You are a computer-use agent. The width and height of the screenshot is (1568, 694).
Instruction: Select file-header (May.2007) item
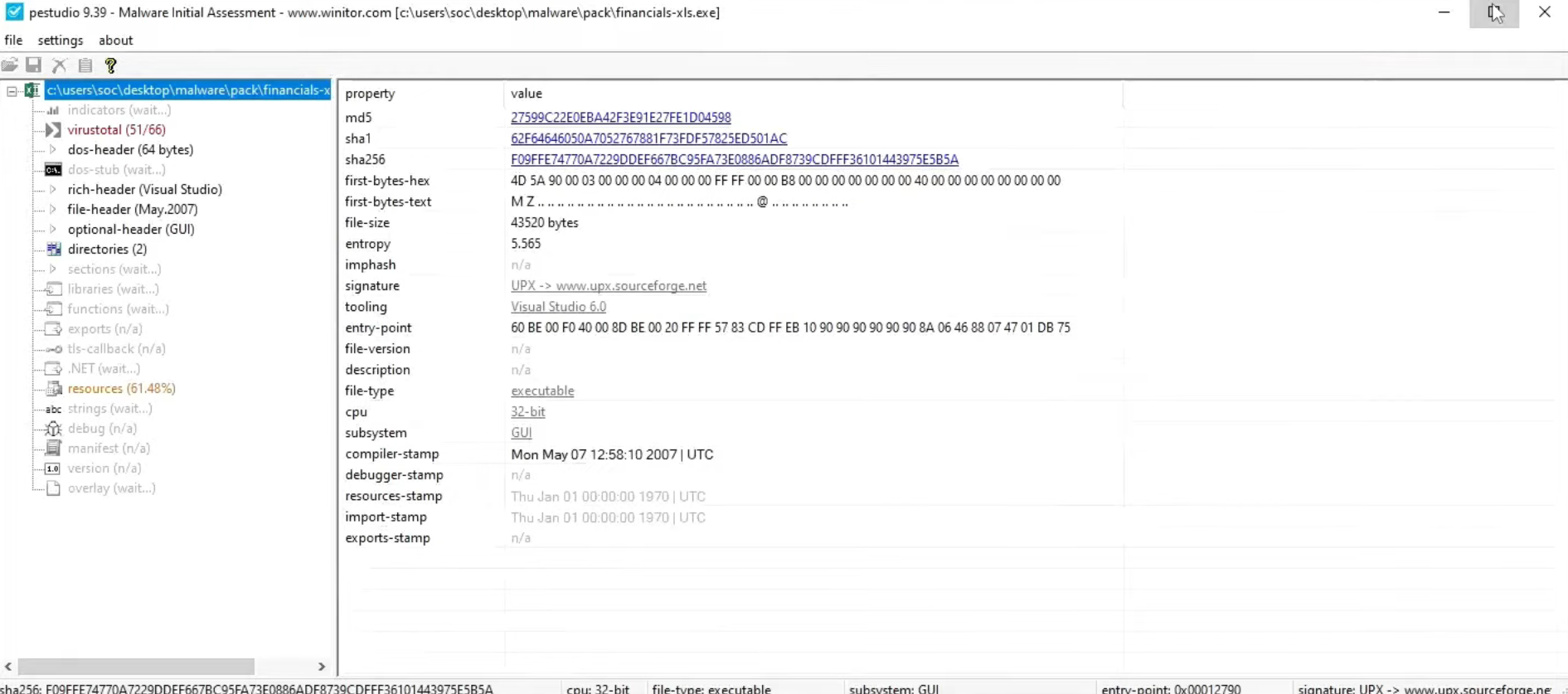pyautogui.click(x=132, y=209)
